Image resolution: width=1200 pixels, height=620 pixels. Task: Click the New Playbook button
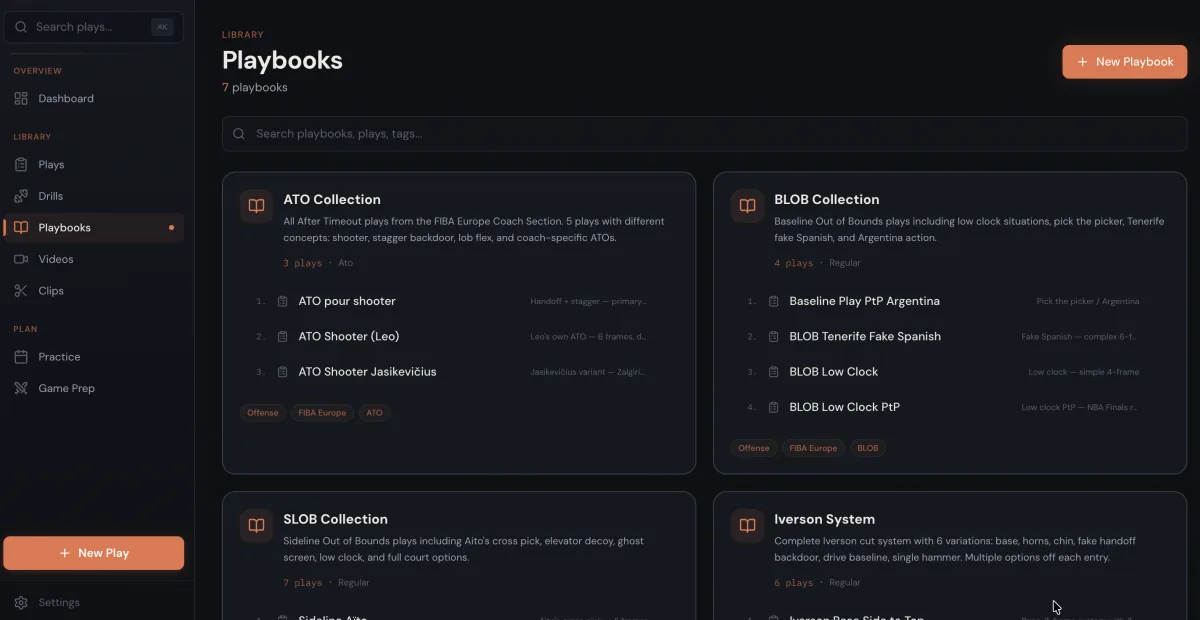[1124, 61]
